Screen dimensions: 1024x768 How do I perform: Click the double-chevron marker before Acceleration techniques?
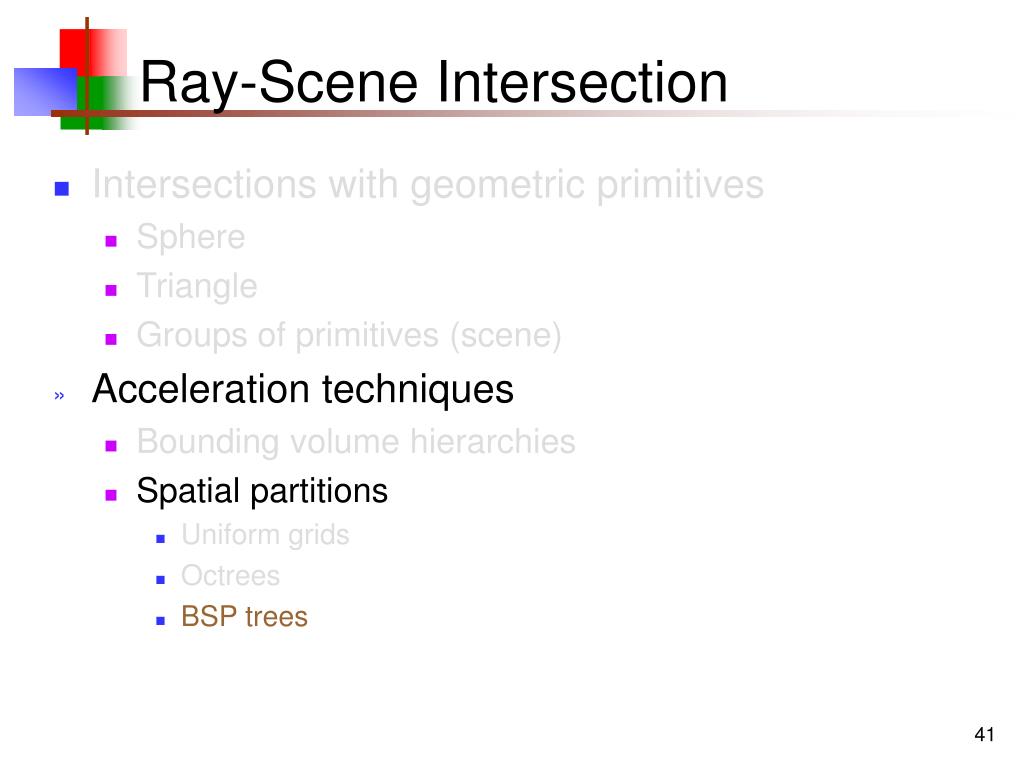click(59, 395)
